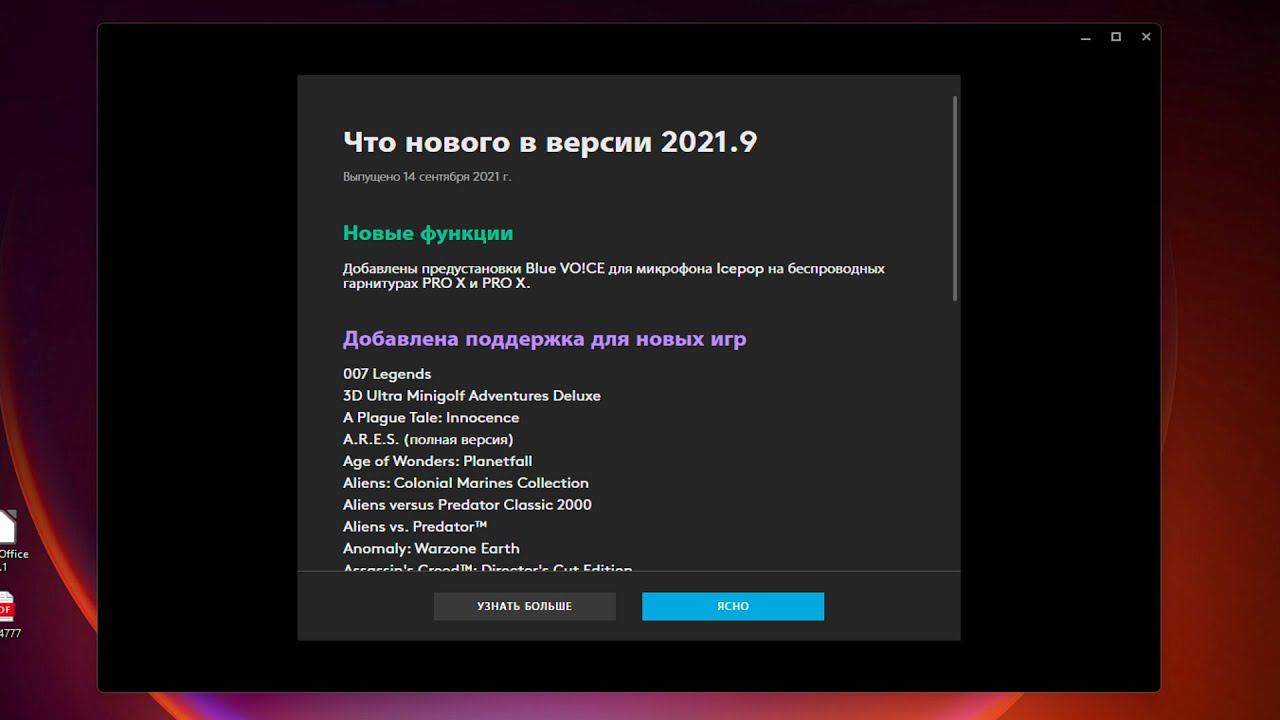The image size is (1280, 720).
Task: Click the УЗНАТЬ БОЛЬШЕ button
Action: tap(524, 606)
